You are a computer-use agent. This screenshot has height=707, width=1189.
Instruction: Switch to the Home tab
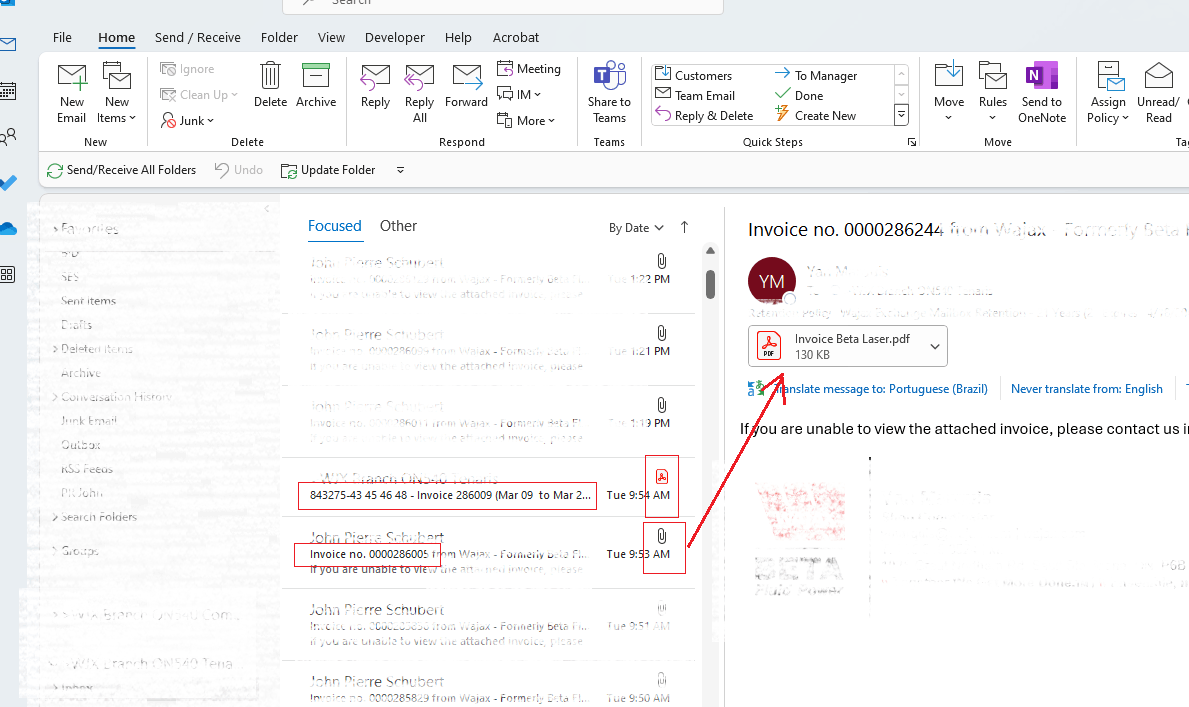(x=117, y=37)
